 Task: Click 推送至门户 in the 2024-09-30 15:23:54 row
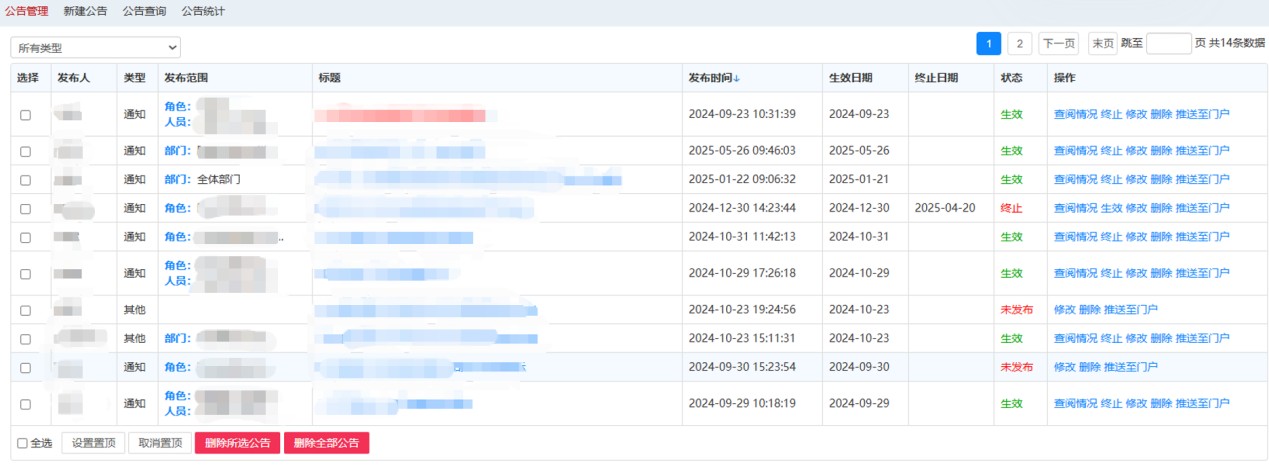1130,367
